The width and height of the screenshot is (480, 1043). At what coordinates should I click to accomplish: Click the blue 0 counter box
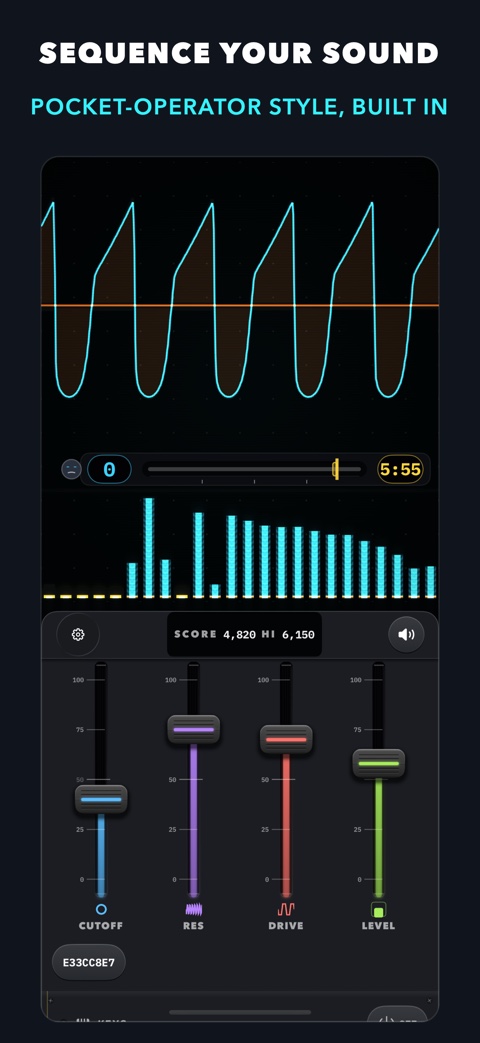(x=109, y=470)
